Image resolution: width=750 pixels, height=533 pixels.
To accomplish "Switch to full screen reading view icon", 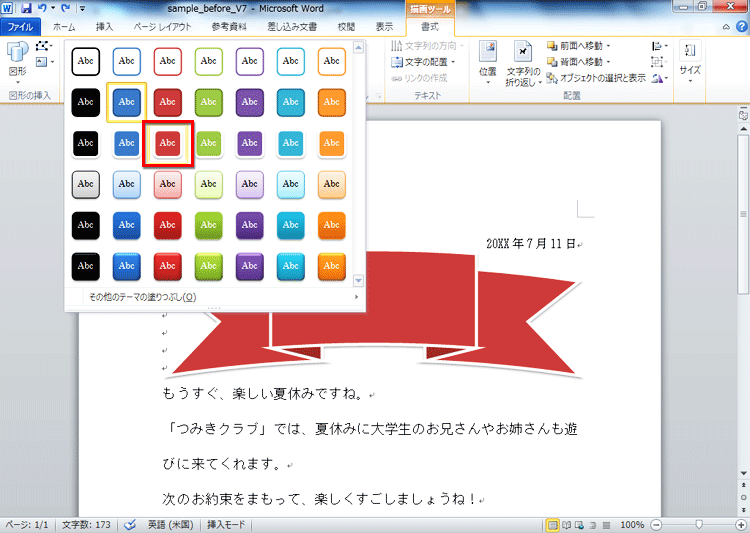I will coord(566,525).
